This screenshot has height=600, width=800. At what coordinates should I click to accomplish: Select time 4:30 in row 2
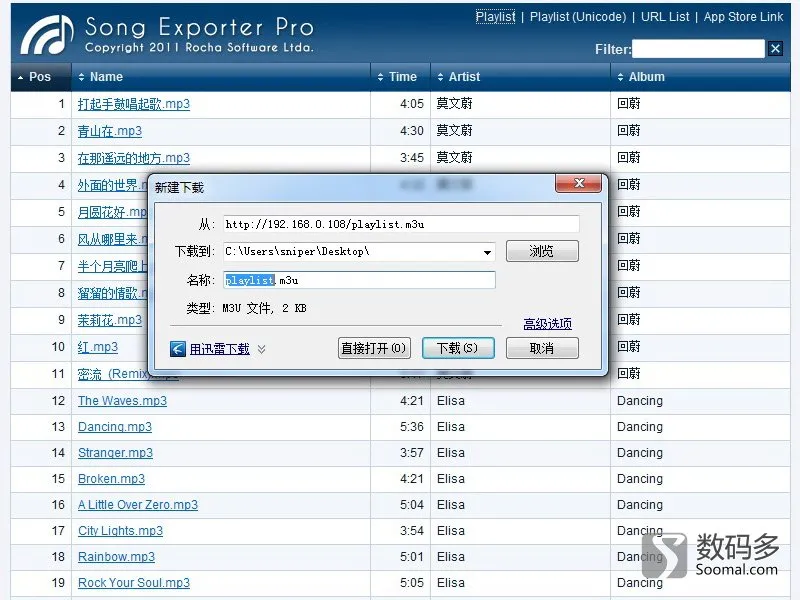(x=412, y=131)
